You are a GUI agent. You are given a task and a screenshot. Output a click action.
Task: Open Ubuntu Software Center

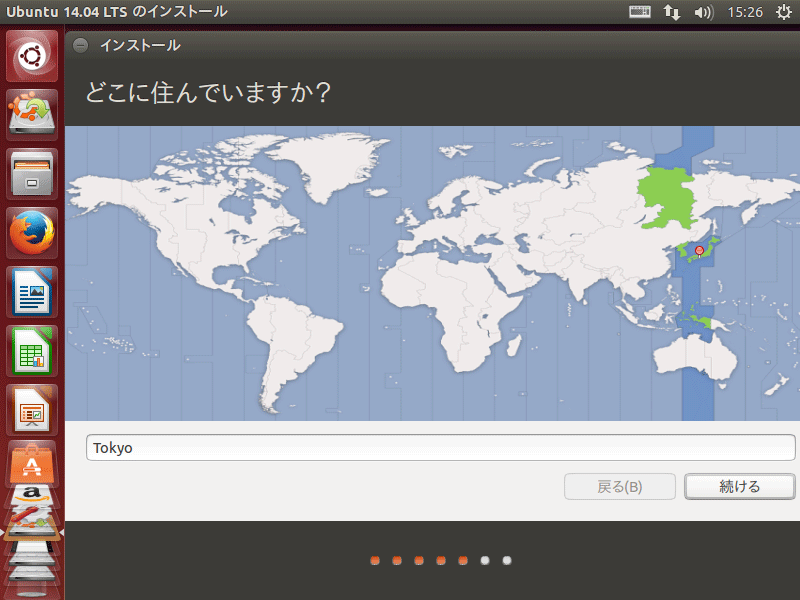pos(32,463)
